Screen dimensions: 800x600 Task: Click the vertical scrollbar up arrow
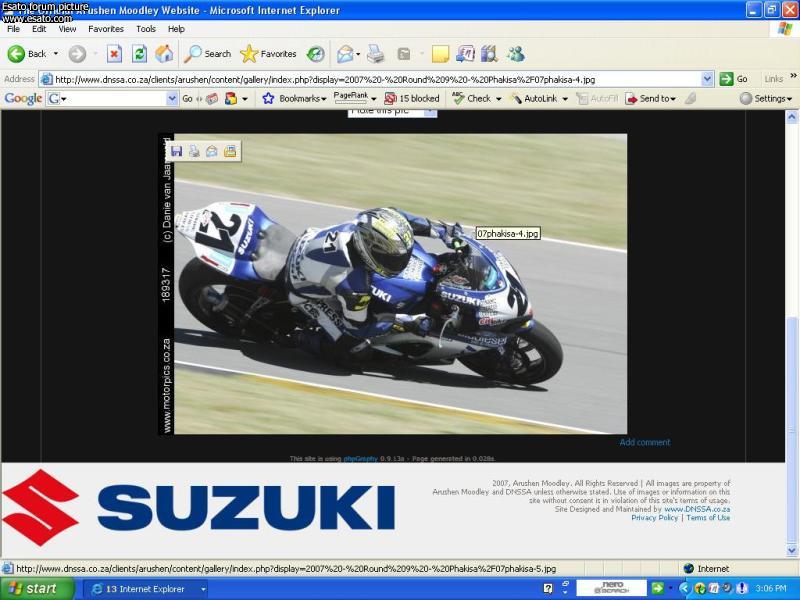point(792,117)
